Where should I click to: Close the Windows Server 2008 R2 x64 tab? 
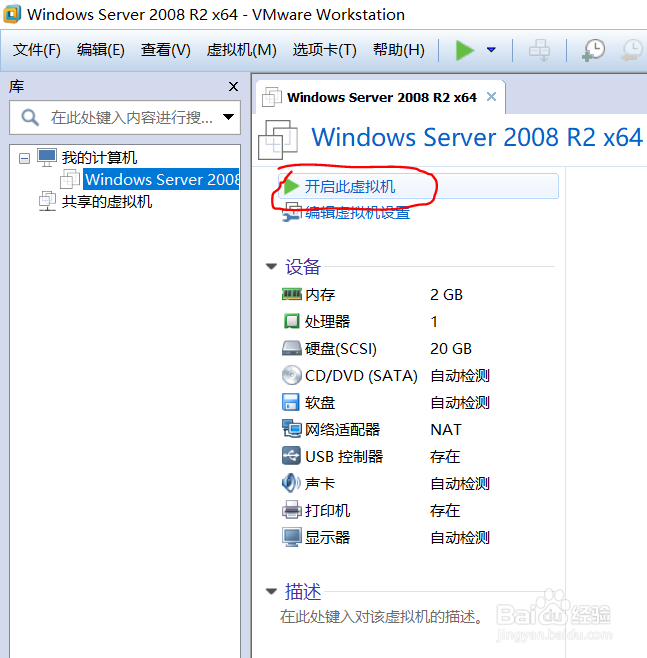click(491, 97)
